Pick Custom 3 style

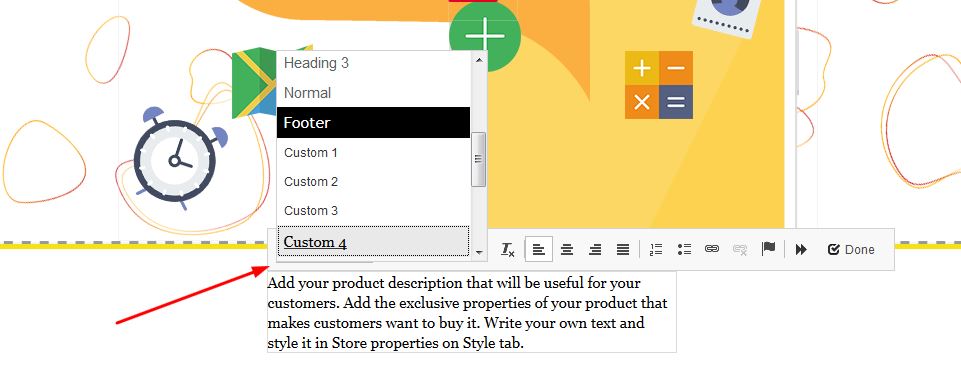[373, 210]
